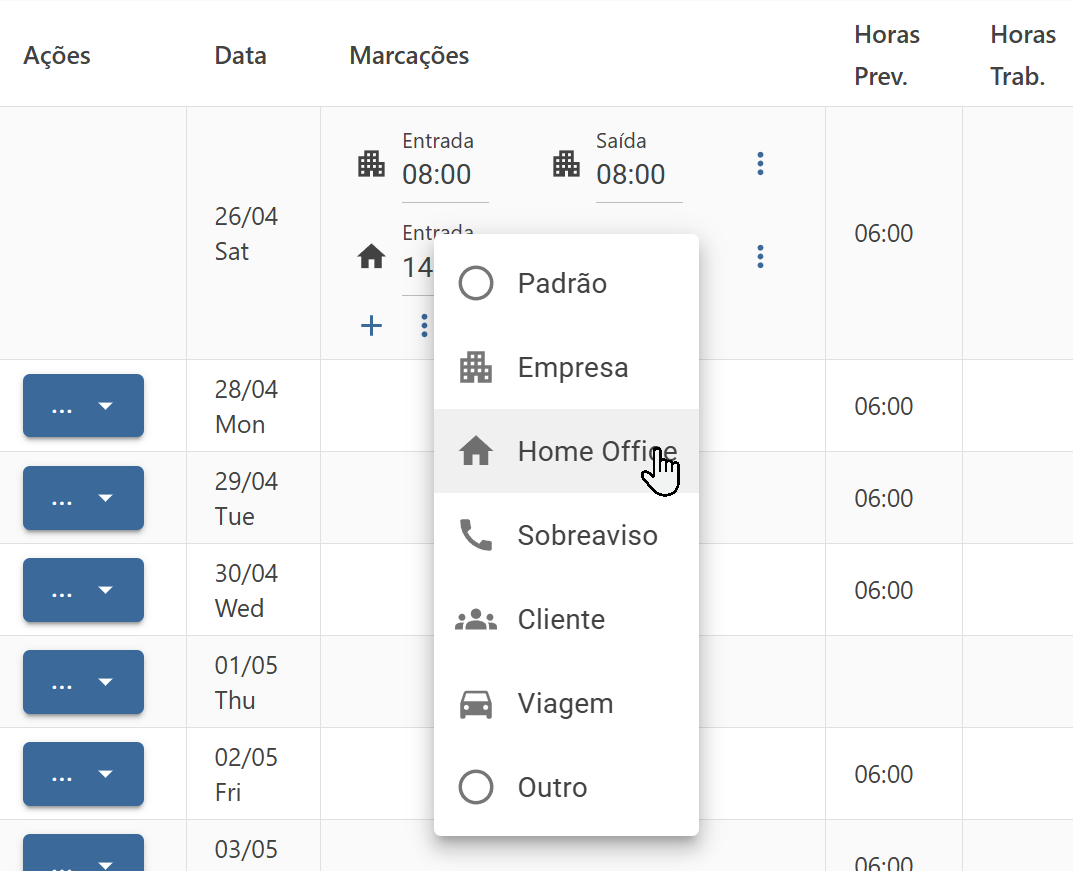Select Outro option in the menu

click(567, 788)
